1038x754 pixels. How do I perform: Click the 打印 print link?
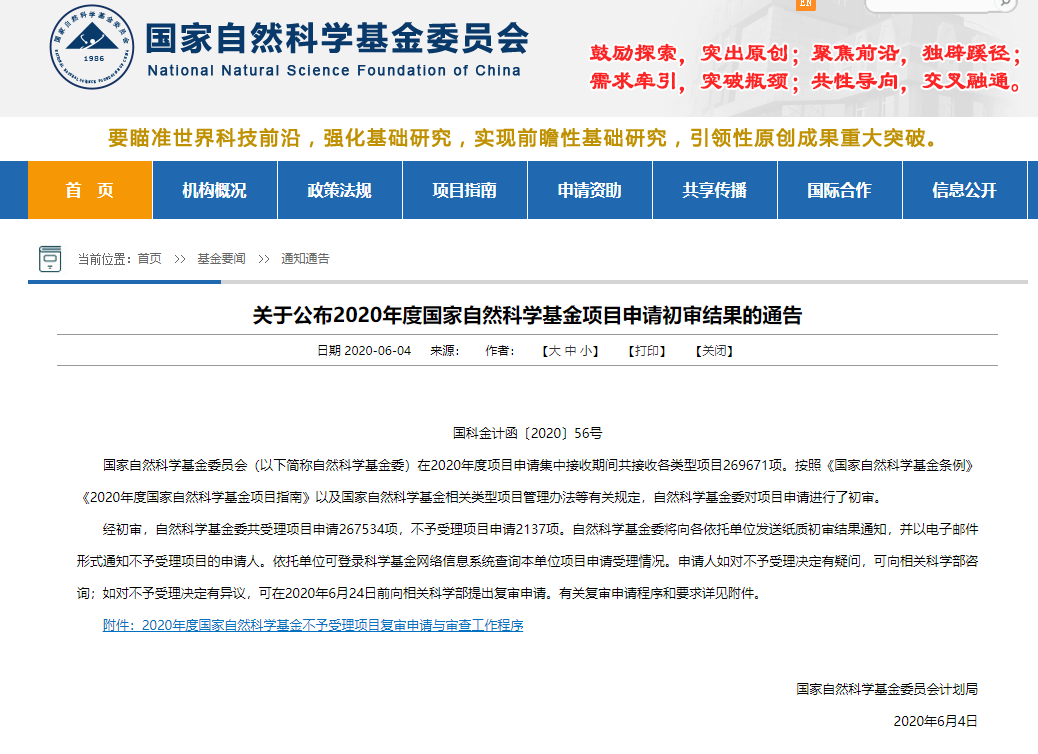click(x=647, y=351)
